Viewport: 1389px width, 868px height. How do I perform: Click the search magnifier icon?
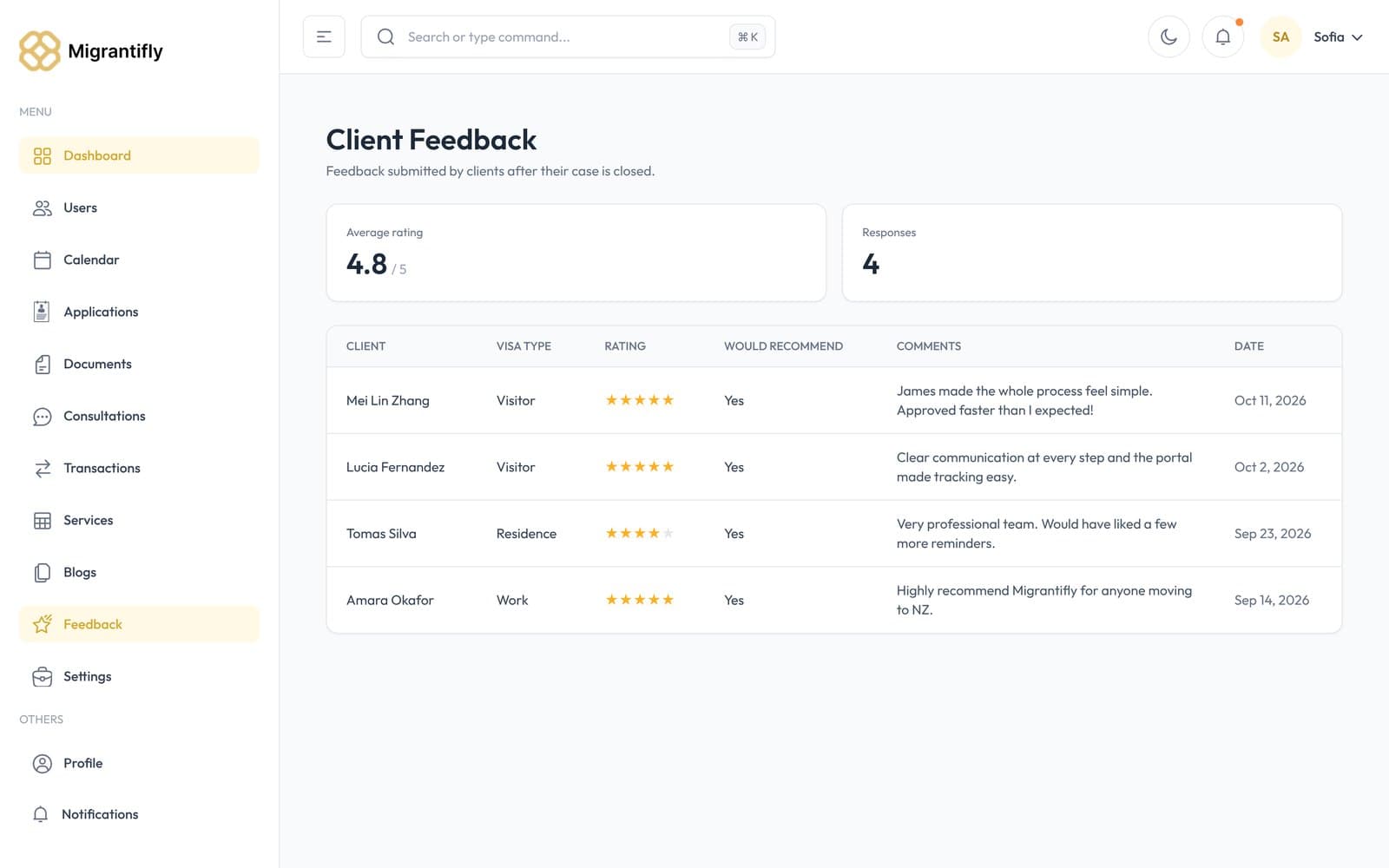coord(385,36)
